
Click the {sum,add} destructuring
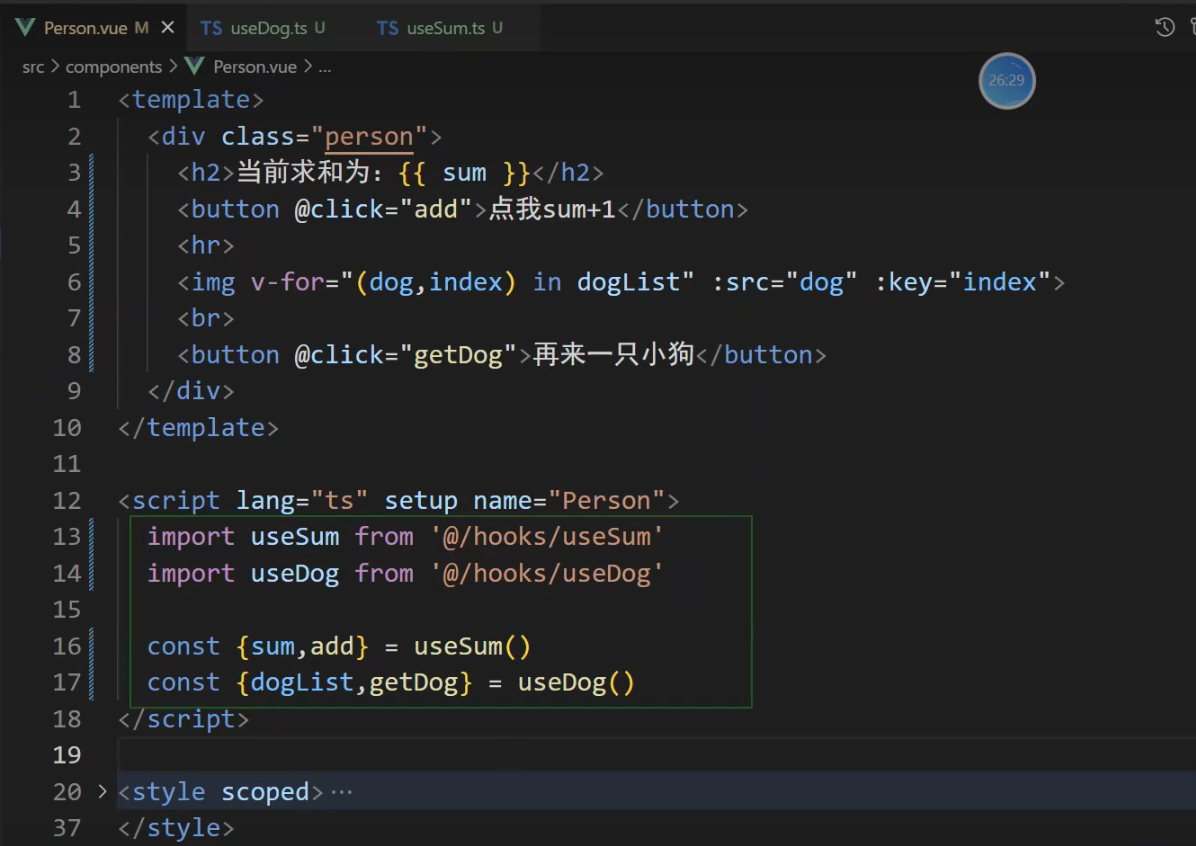[302, 647]
